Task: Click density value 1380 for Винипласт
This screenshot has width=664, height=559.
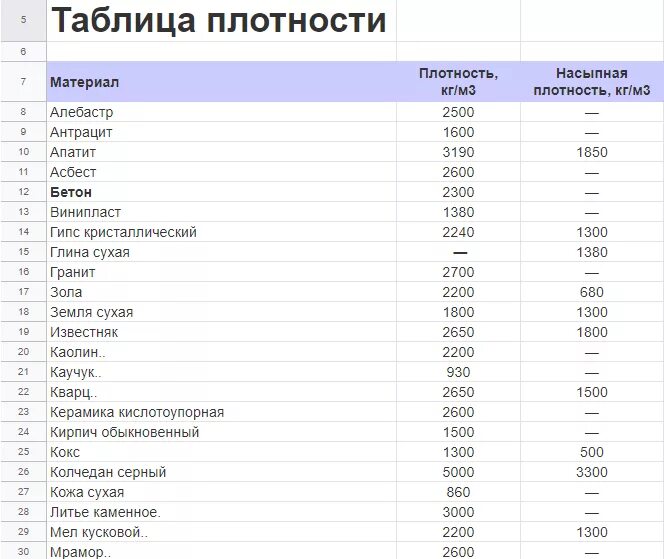Action: [x=458, y=212]
